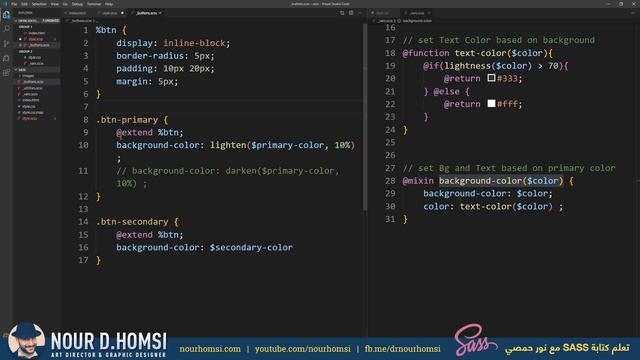This screenshot has width=640, height=360.
Task: Open More Actions menu of left editor group
Action: pyautogui.click(x=360, y=13)
